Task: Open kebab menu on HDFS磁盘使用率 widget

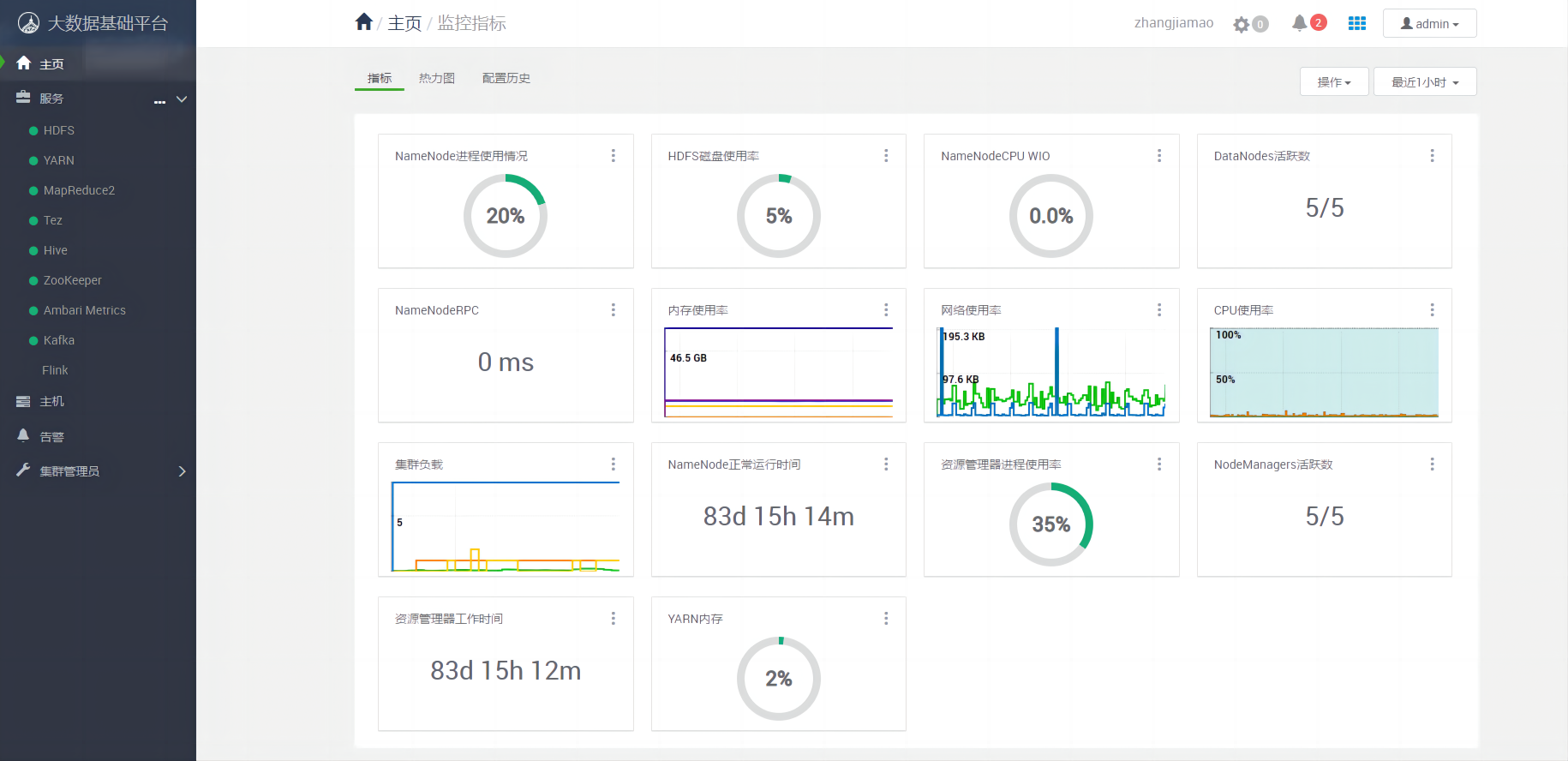Action: point(886,156)
